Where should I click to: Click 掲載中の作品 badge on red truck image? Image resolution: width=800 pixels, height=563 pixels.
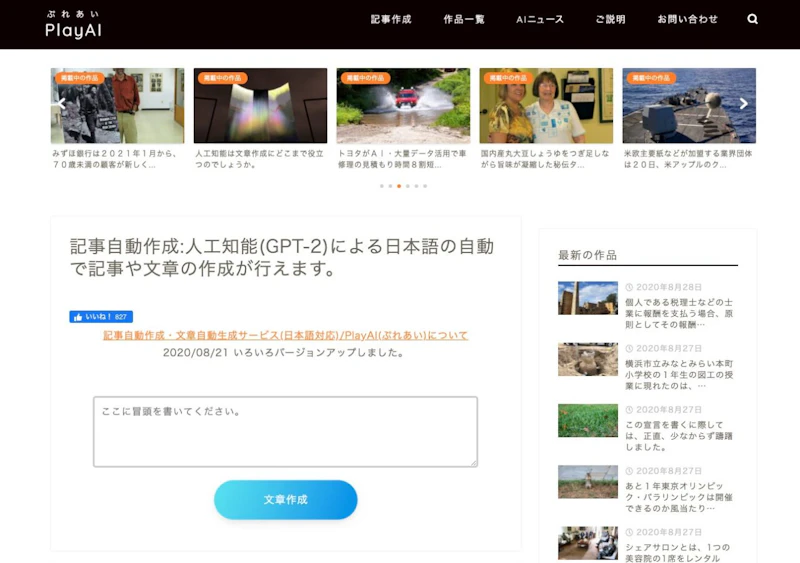pos(365,78)
